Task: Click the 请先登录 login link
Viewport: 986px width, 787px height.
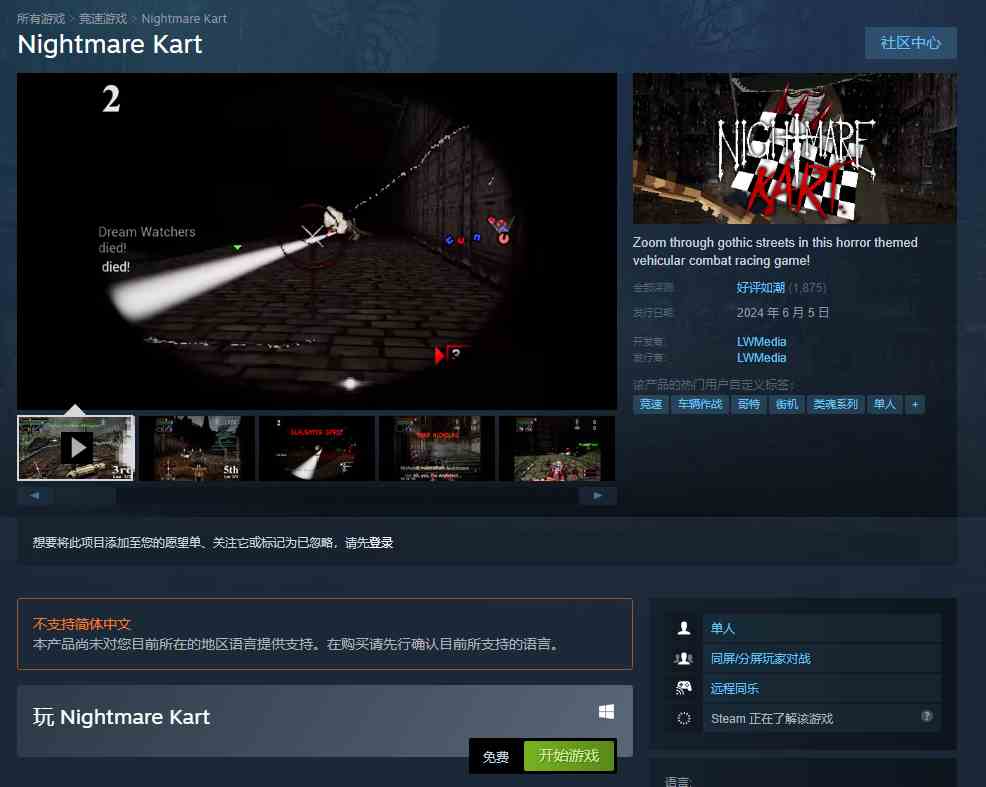Action: click(369, 542)
